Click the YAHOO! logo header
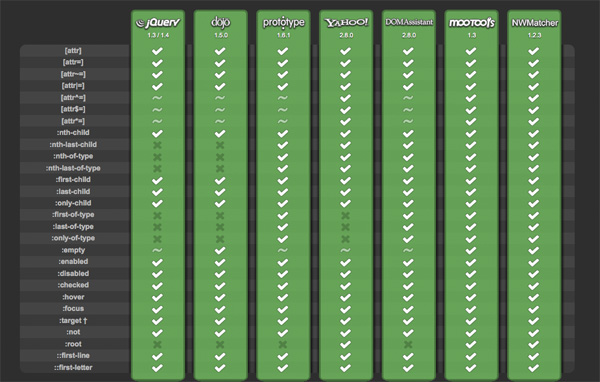The image size is (600, 382). point(346,23)
